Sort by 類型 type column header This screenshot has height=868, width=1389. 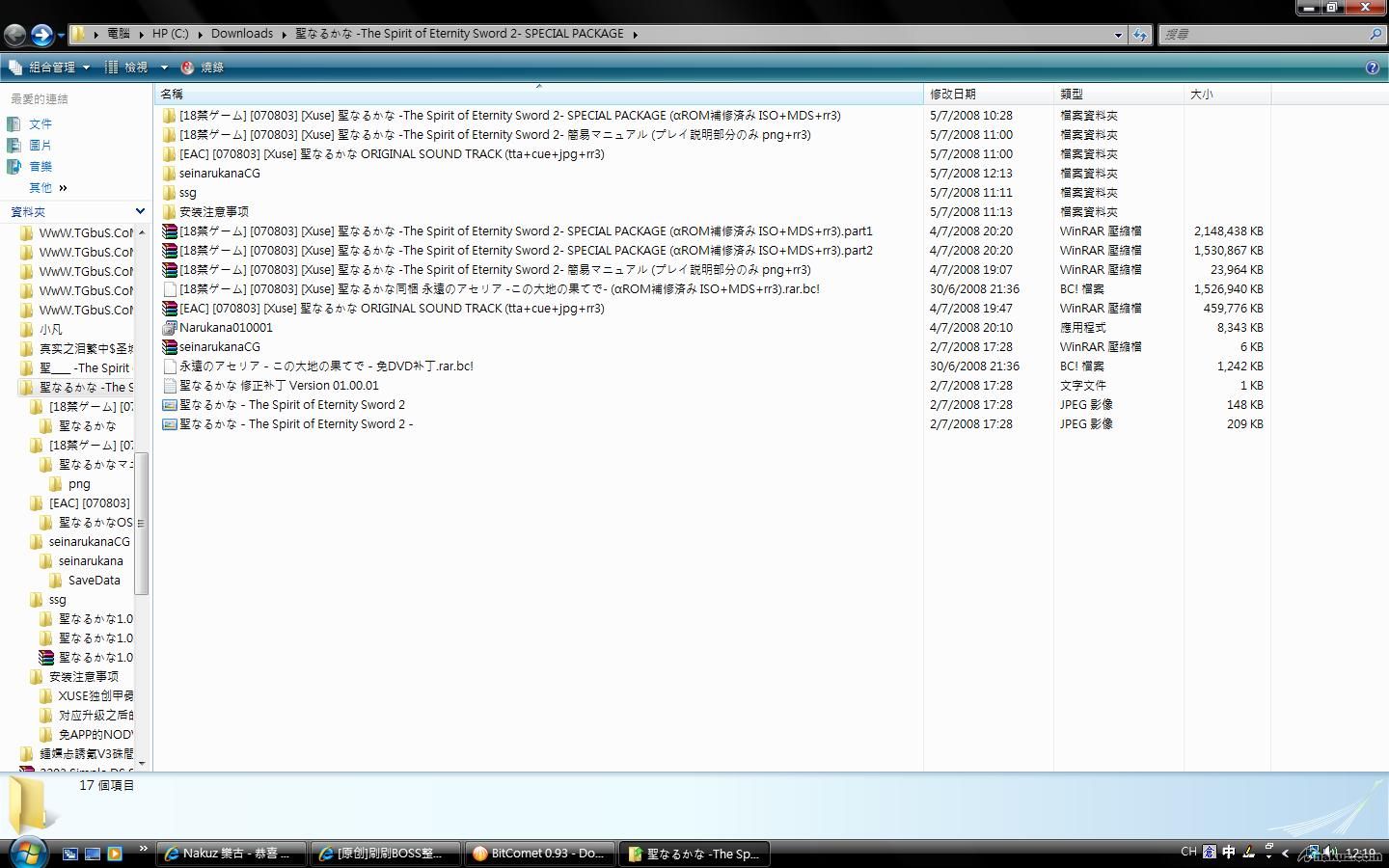pos(1118,95)
